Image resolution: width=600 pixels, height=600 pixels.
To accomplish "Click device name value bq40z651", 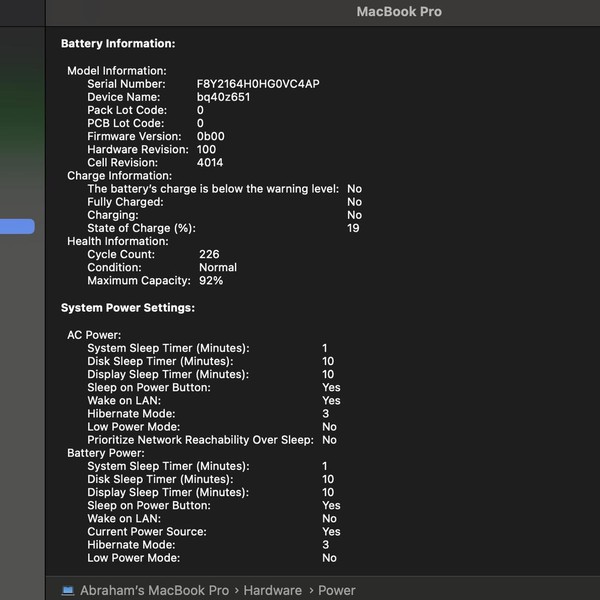I will (x=223, y=97).
